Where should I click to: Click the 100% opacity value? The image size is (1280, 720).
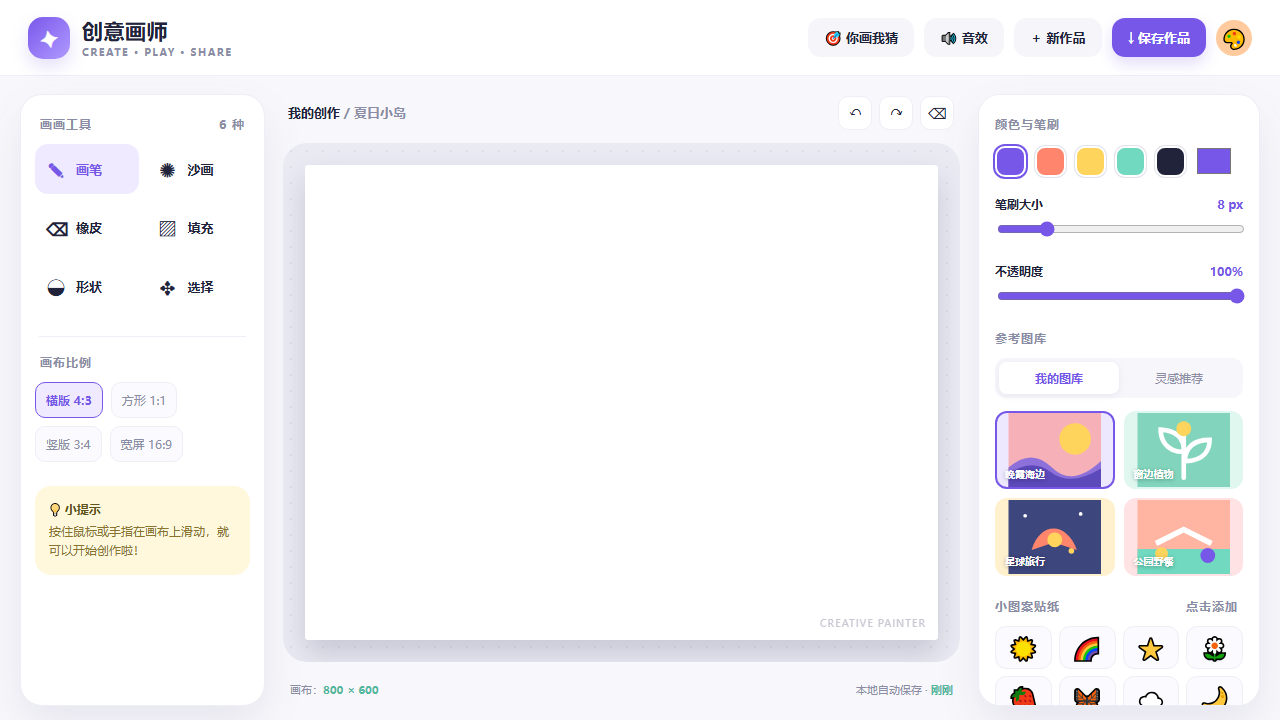tap(1226, 272)
